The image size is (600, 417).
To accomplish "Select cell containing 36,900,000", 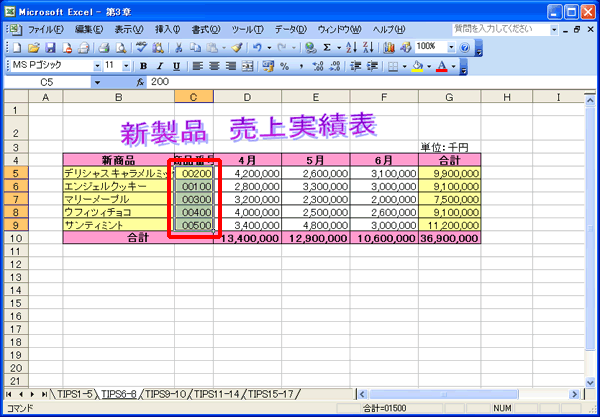I will click(x=449, y=238).
